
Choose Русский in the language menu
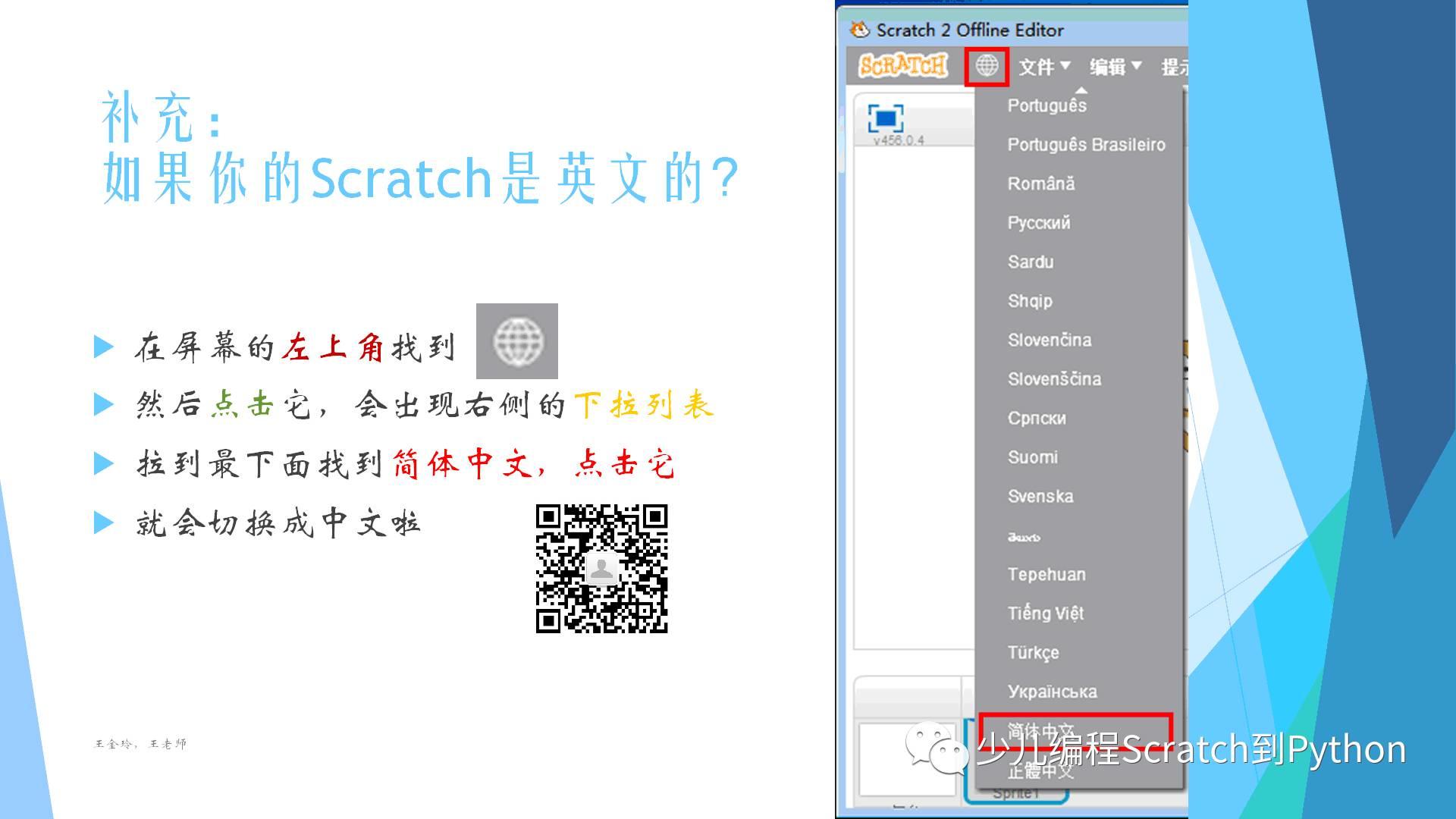(x=1039, y=223)
